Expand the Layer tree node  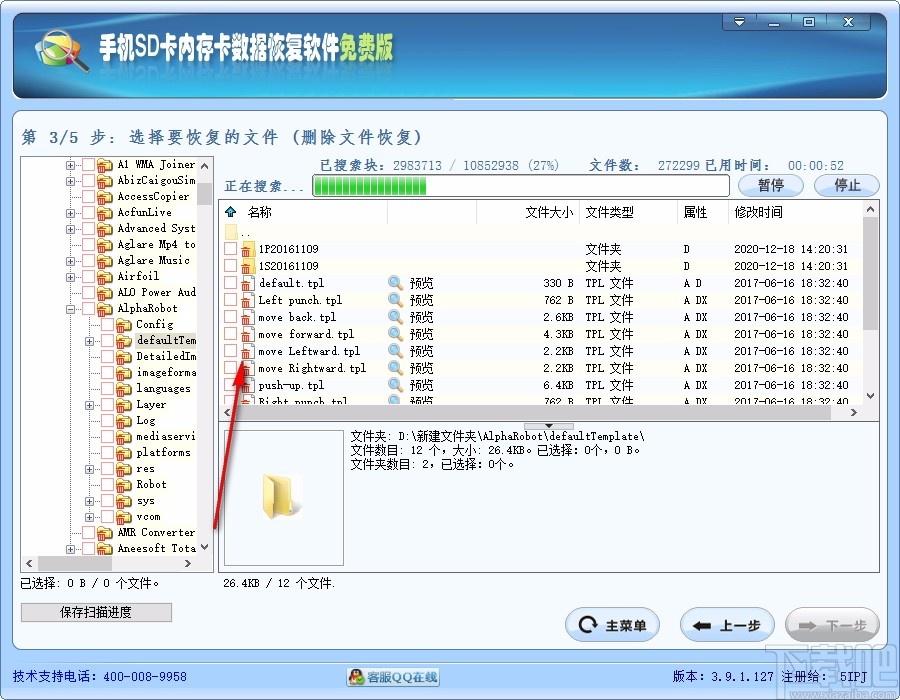[90, 405]
